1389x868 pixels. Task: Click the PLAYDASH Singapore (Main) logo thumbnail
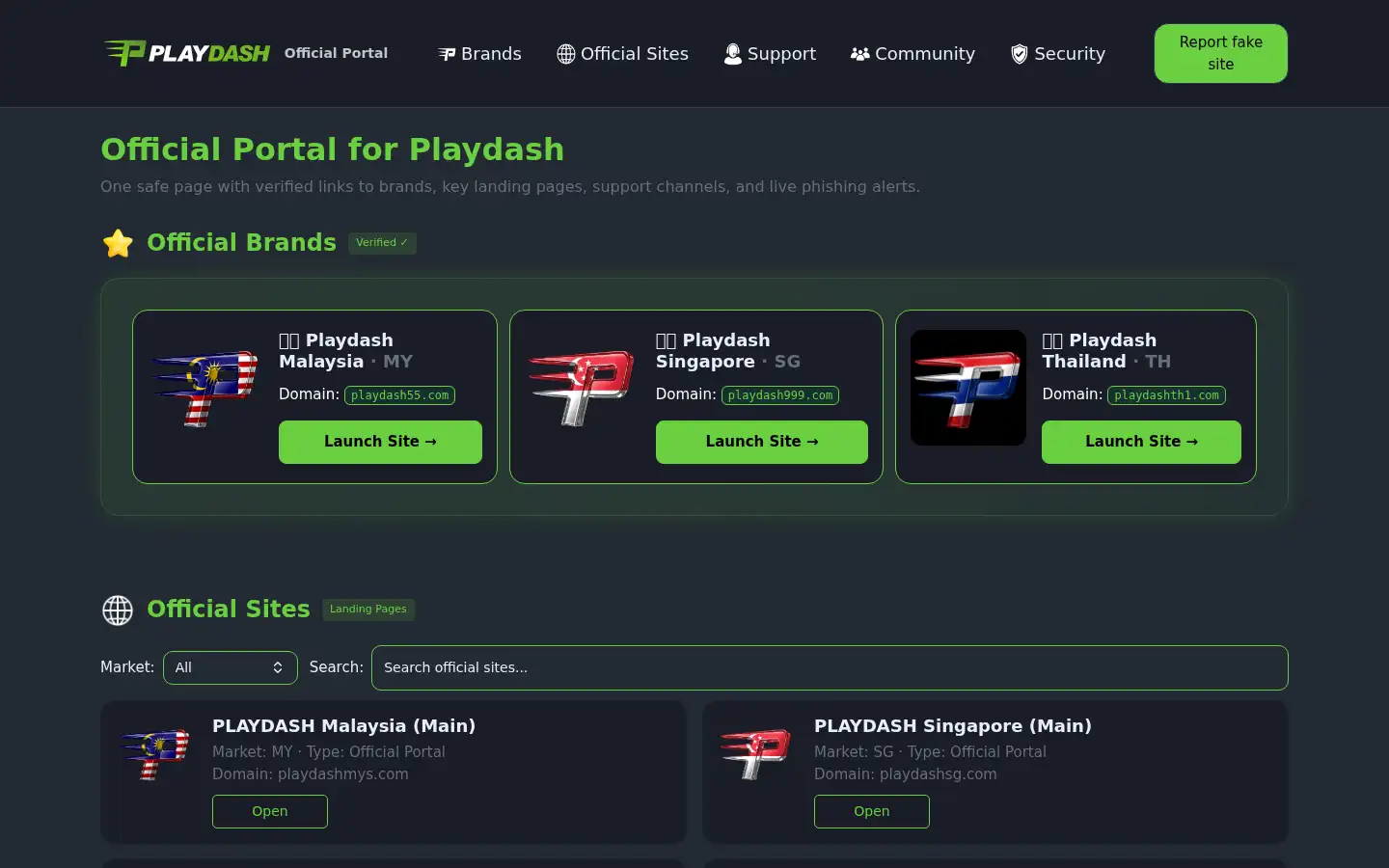tap(756, 754)
